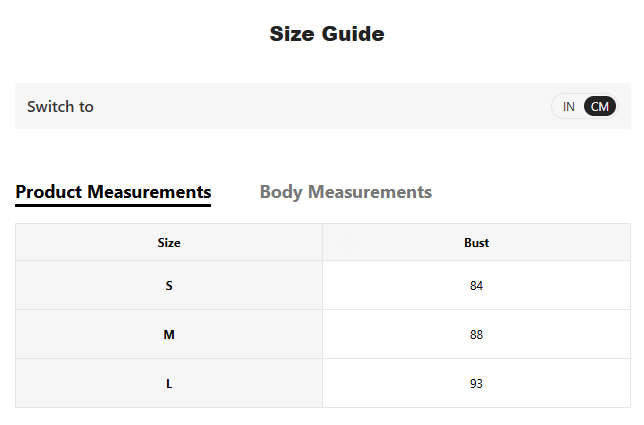Switch measurement units to IN
The width and height of the screenshot is (644, 425).
pyautogui.click(x=569, y=107)
